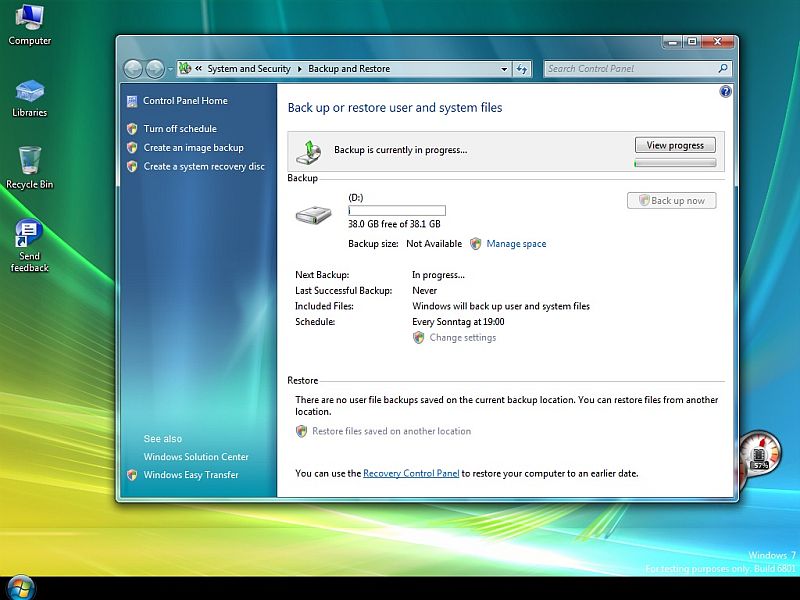Open Change settings link

click(463, 338)
